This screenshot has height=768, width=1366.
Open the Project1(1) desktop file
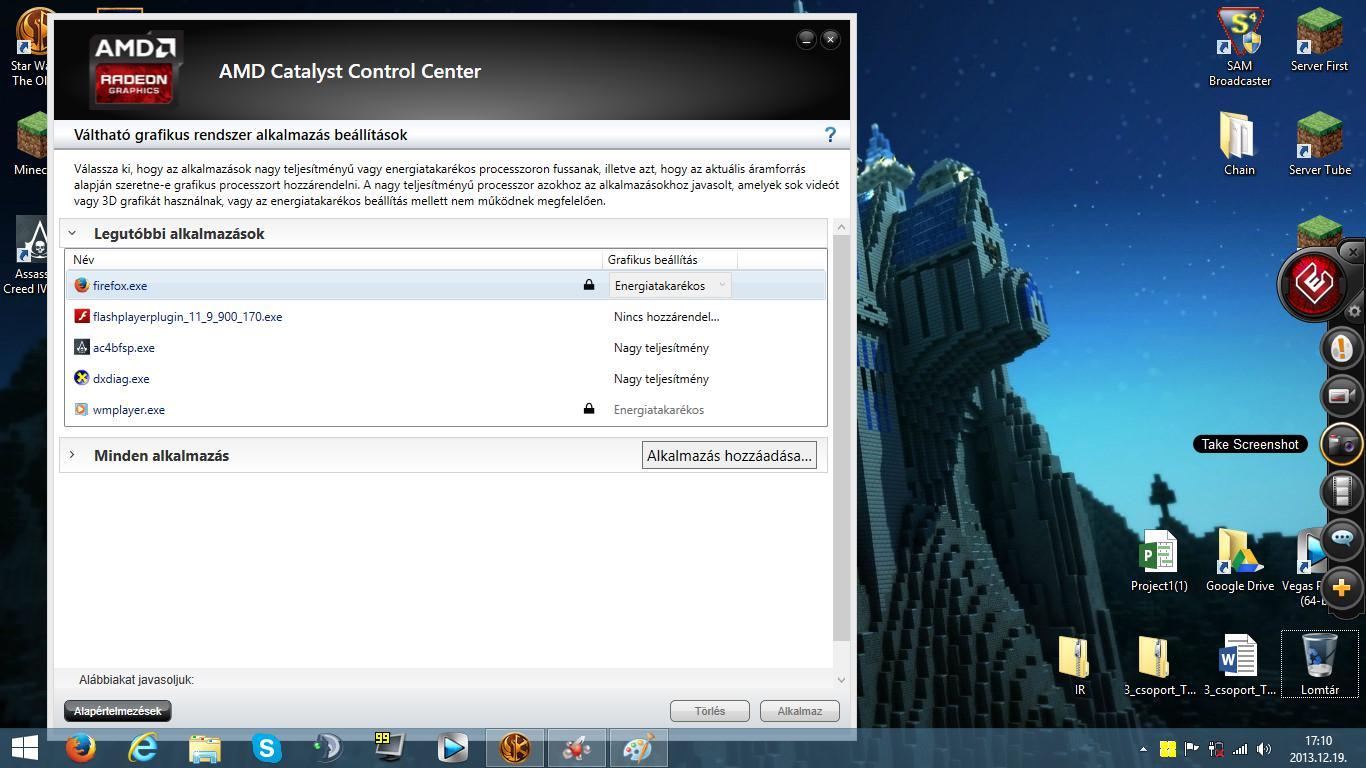coord(1159,562)
